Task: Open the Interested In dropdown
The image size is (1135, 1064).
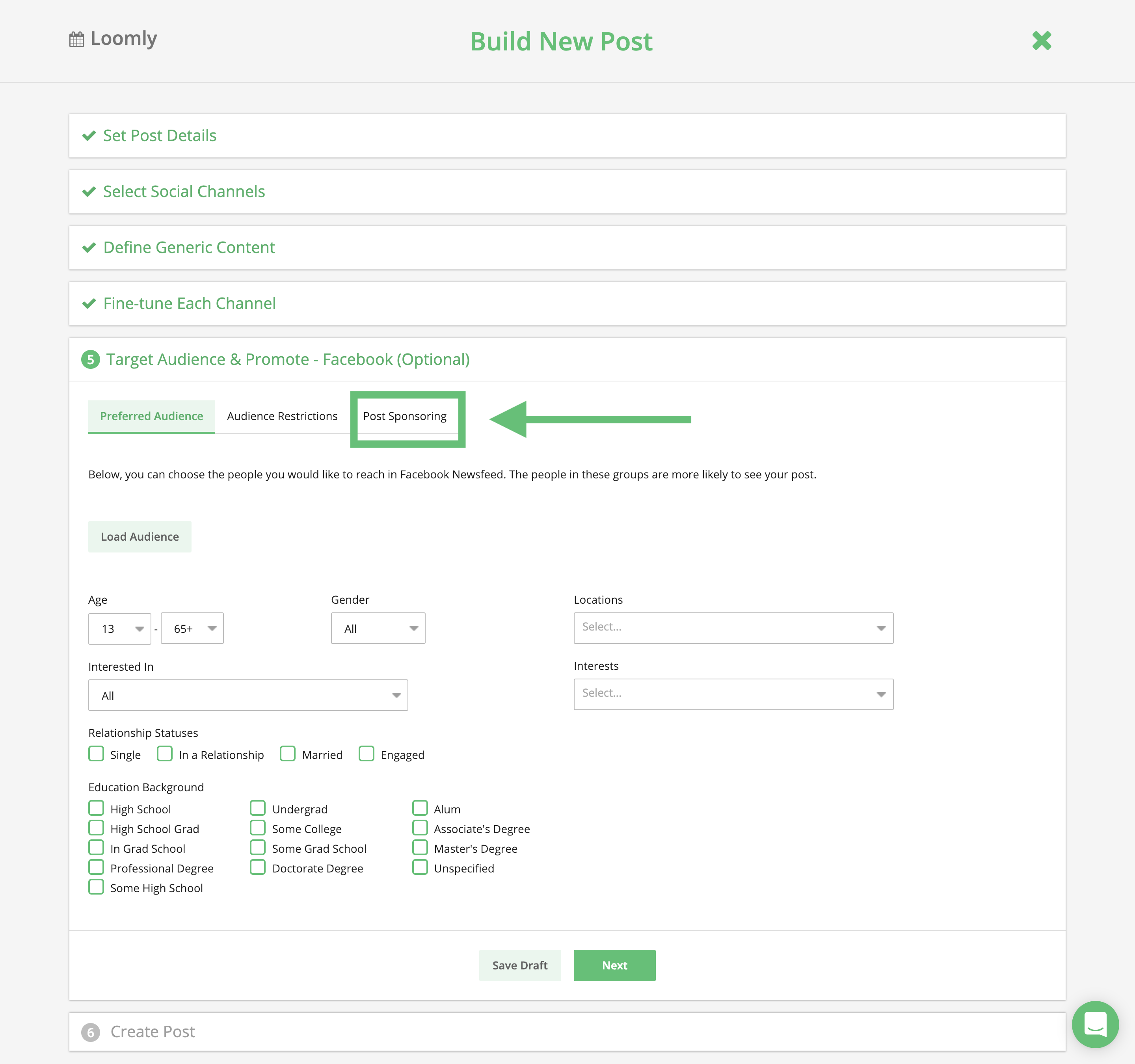Action: click(248, 695)
